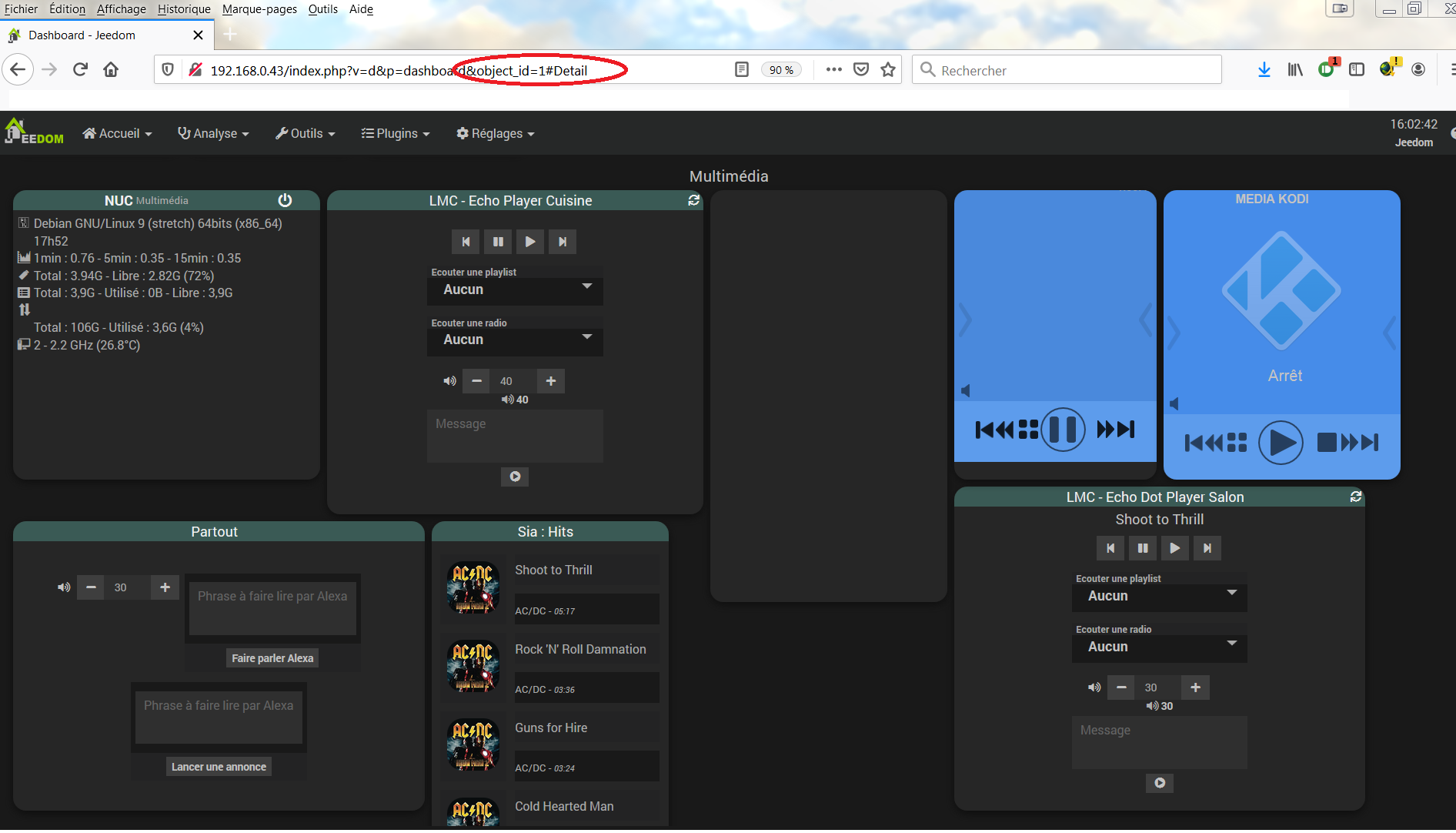Go to the browser home page
The width and height of the screenshot is (1456, 833).
(111, 70)
